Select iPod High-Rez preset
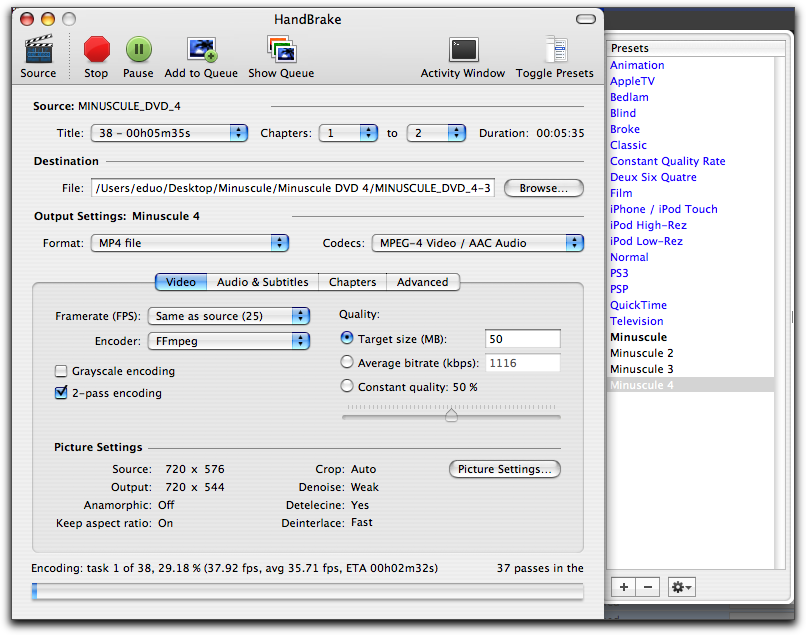The width and height of the screenshot is (806, 635). click(x=690, y=225)
